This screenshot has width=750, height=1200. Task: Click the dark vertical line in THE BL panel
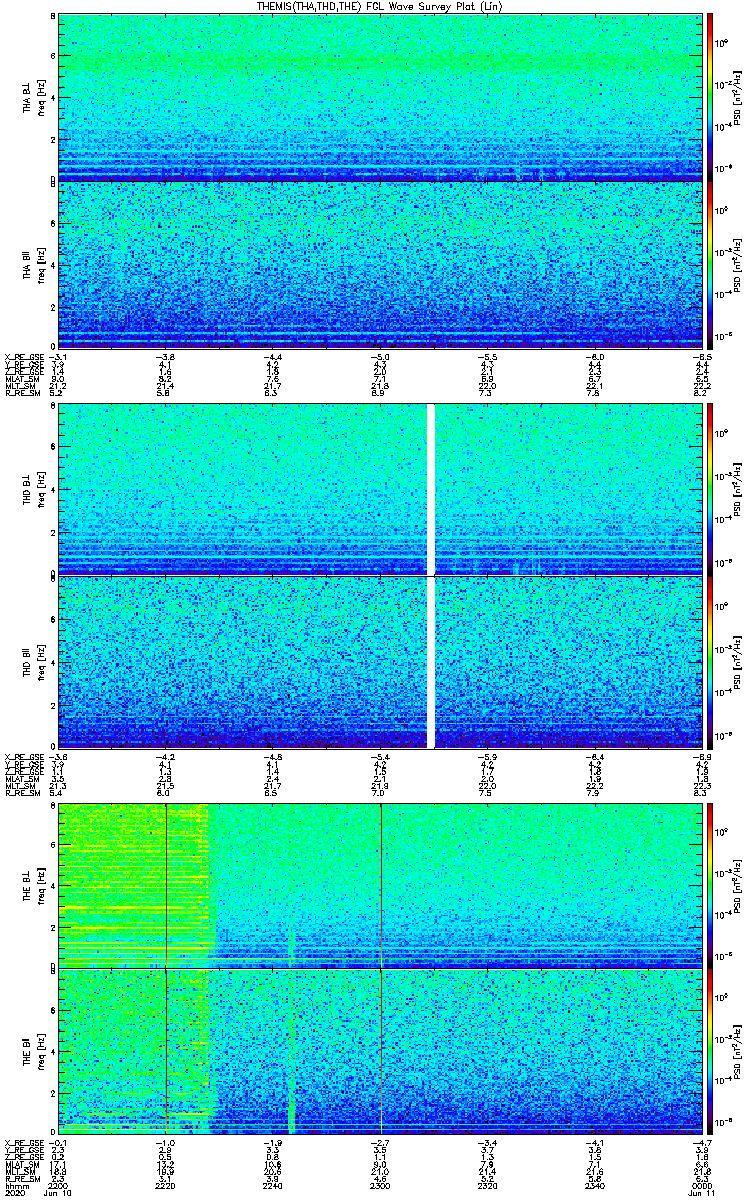(x=381, y=885)
